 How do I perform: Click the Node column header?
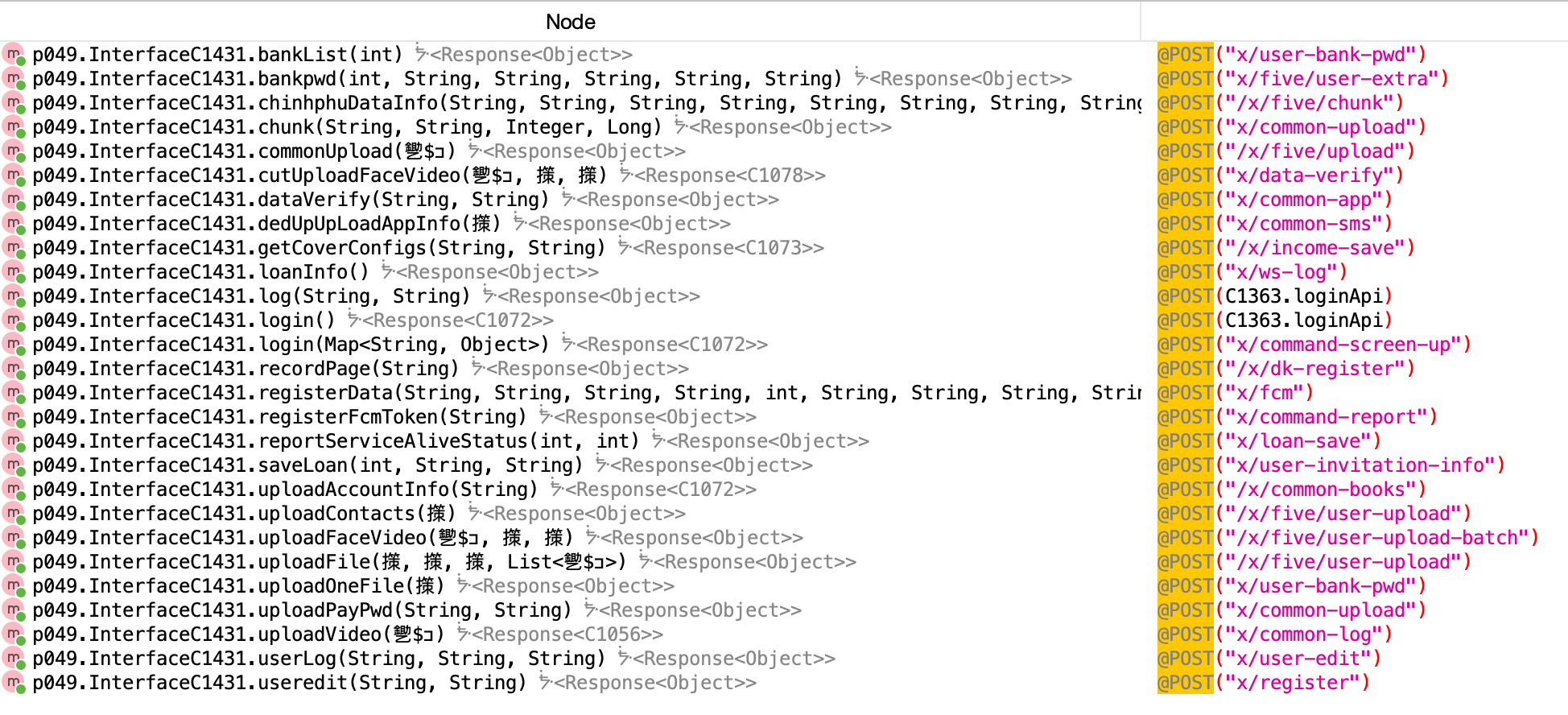tap(571, 22)
